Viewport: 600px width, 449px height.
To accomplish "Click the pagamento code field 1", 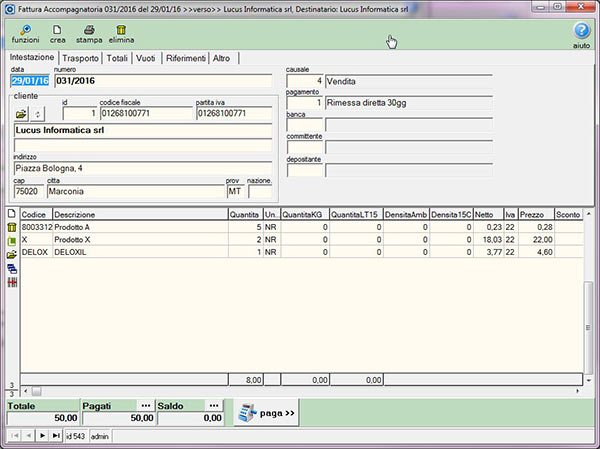I will coord(305,103).
